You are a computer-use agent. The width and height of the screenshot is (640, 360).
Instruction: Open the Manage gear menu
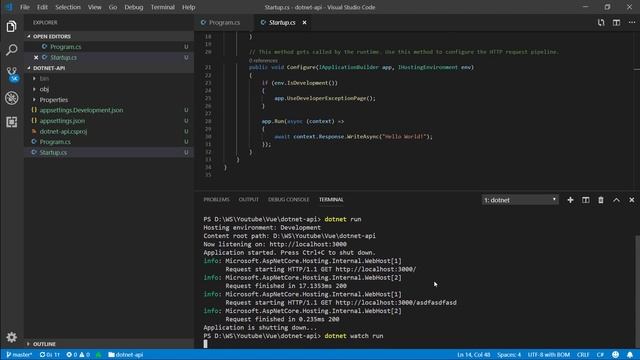point(11,337)
